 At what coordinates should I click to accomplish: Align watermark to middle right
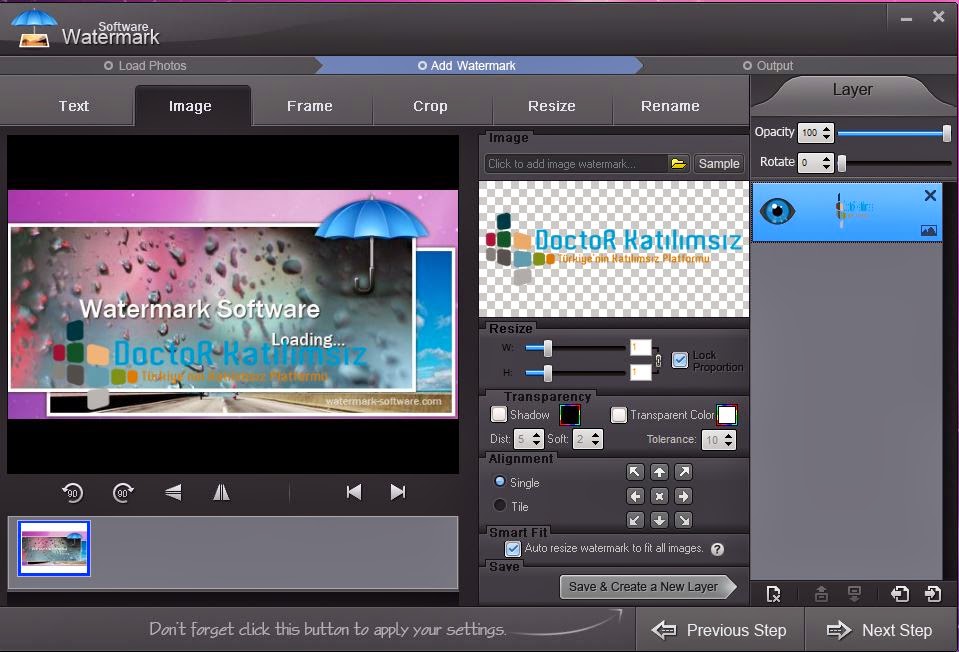[x=683, y=496]
